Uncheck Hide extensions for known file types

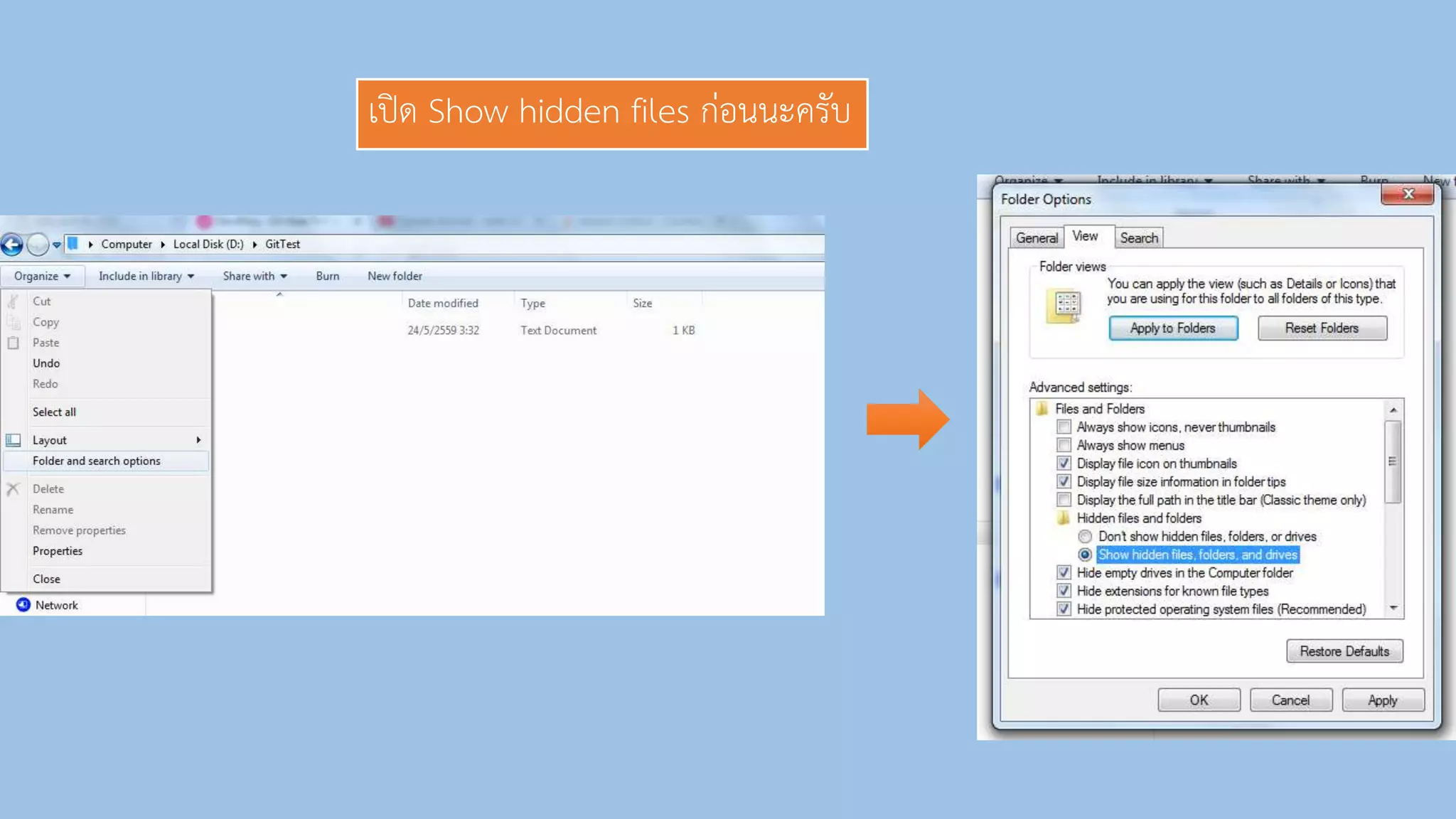coord(1064,591)
